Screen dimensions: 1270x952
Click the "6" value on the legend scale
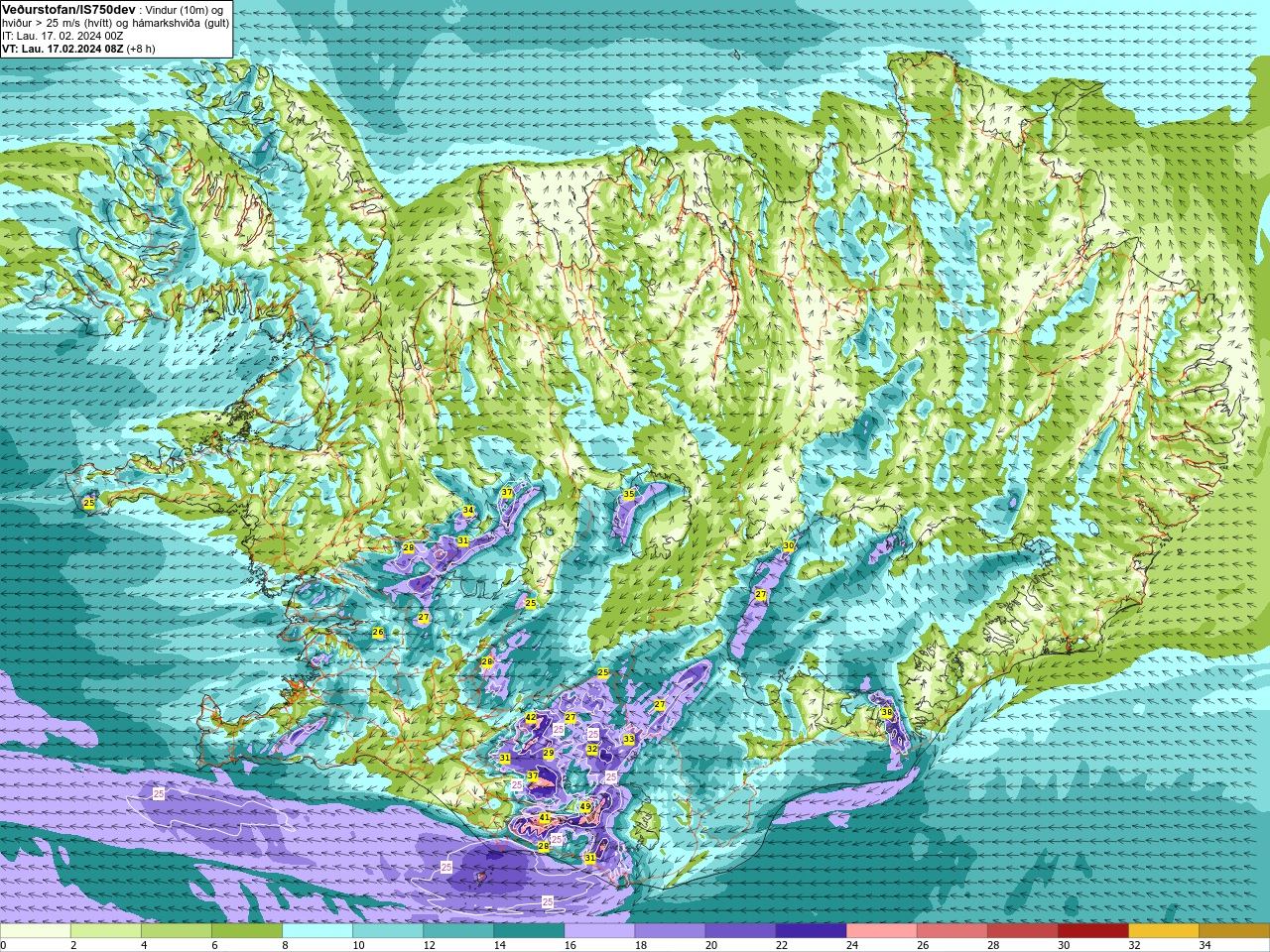tap(214, 945)
